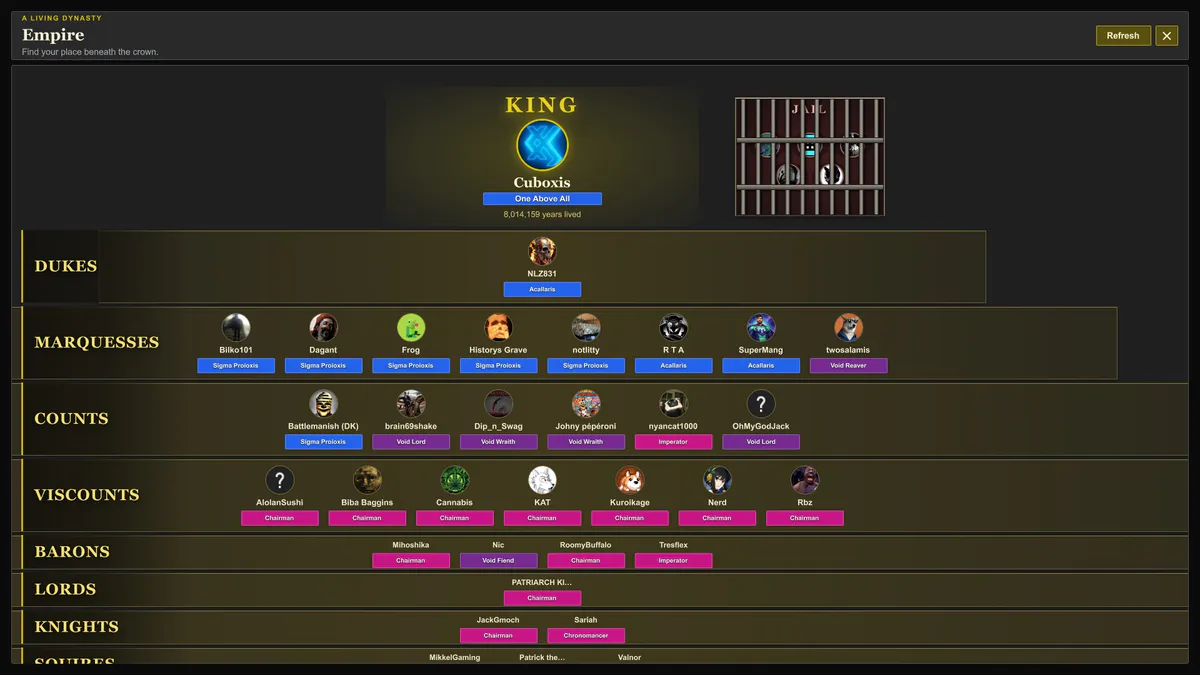Open Frog's green avatar
This screenshot has height=675, width=1200.
(x=411, y=327)
